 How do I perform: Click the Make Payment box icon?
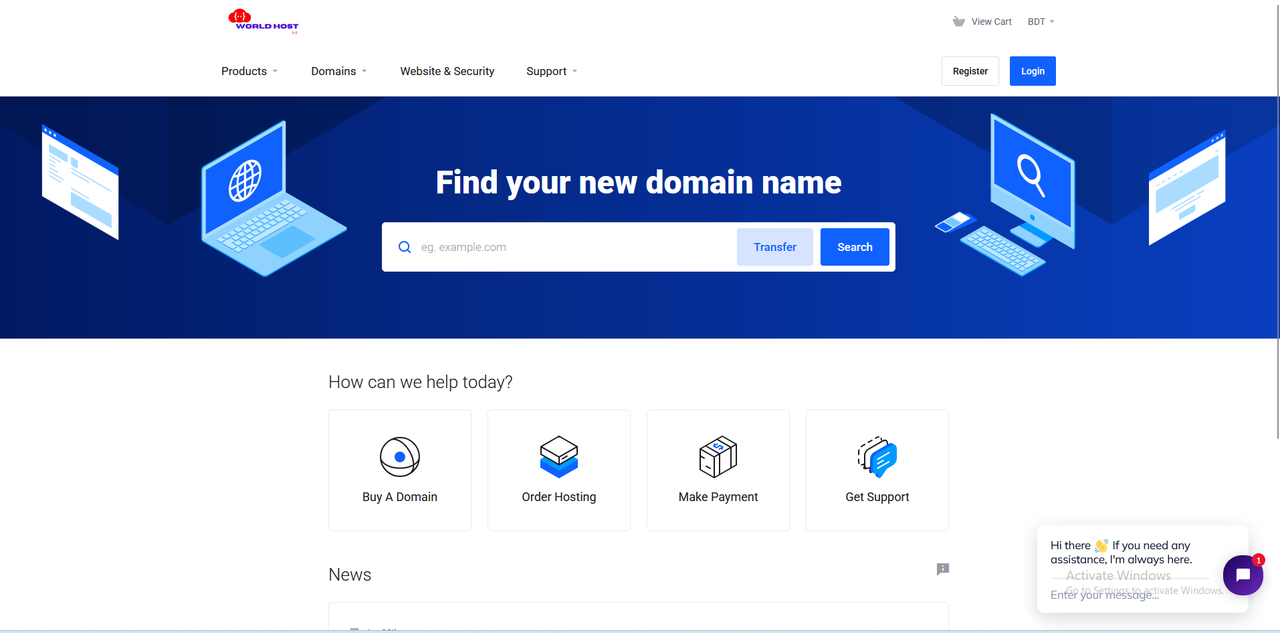(718, 457)
